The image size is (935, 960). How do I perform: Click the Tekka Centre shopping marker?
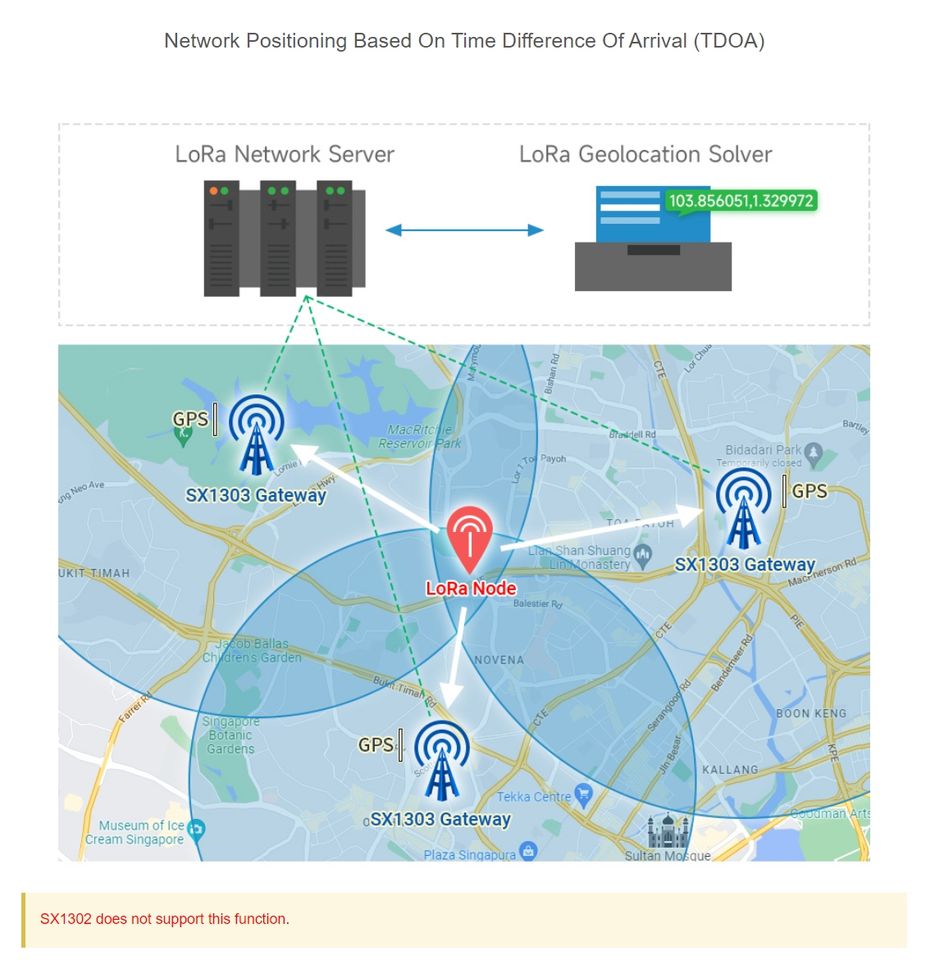584,794
